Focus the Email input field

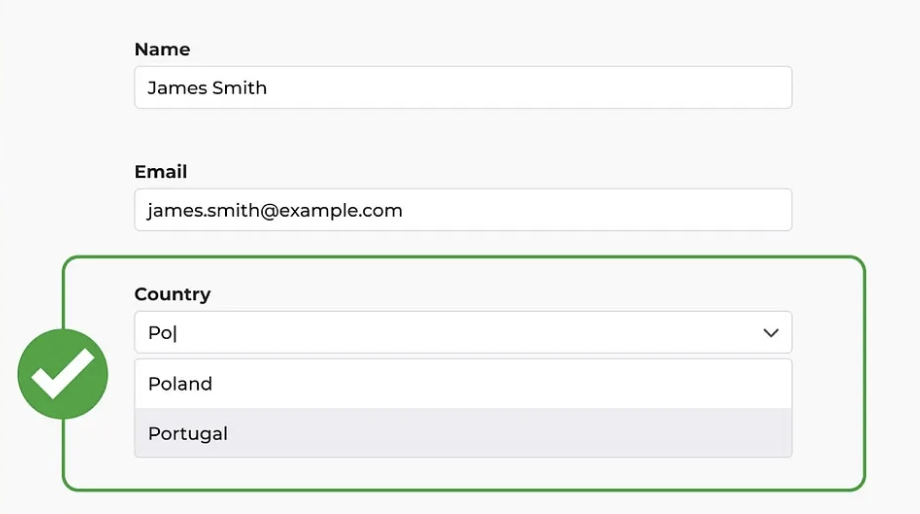(x=463, y=210)
